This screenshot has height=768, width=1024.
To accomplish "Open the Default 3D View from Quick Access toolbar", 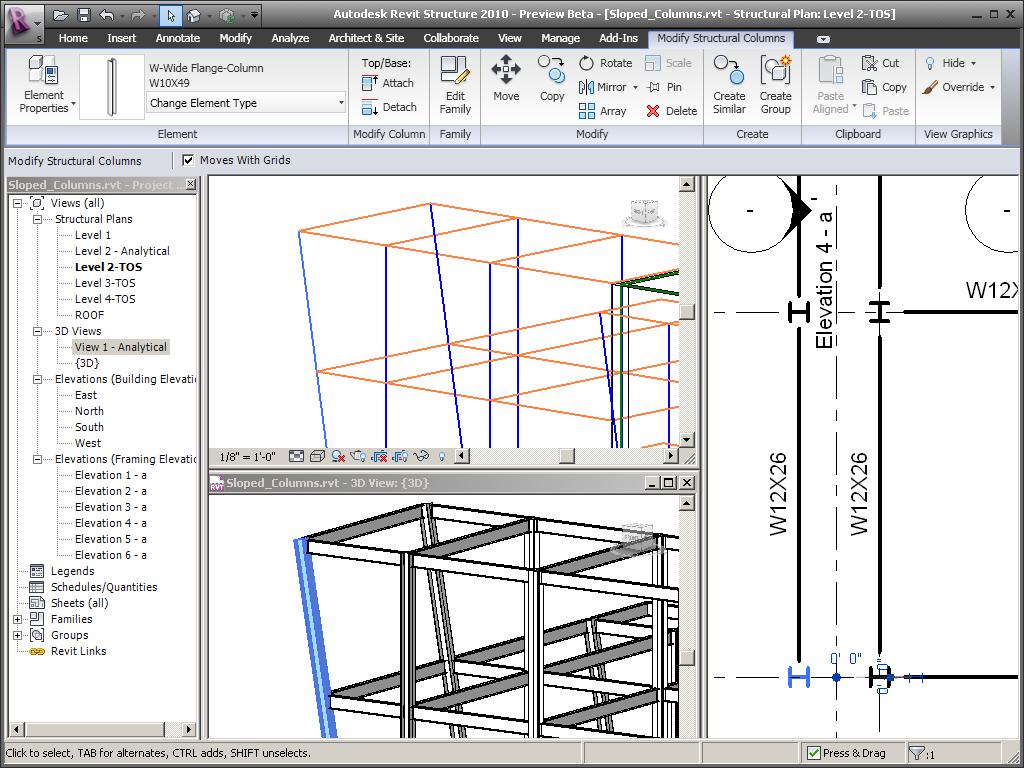I will pyautogui.click(x=193, y=15).
